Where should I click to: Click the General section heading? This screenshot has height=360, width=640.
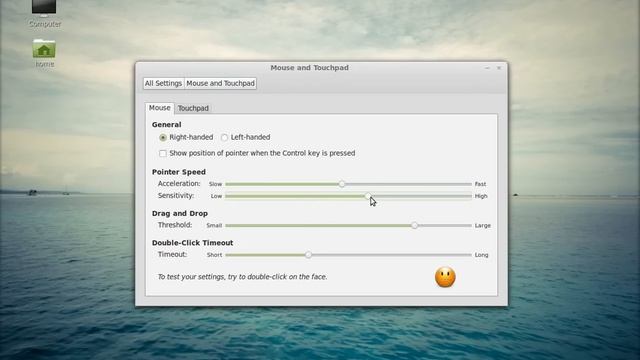tap(167, 124)
